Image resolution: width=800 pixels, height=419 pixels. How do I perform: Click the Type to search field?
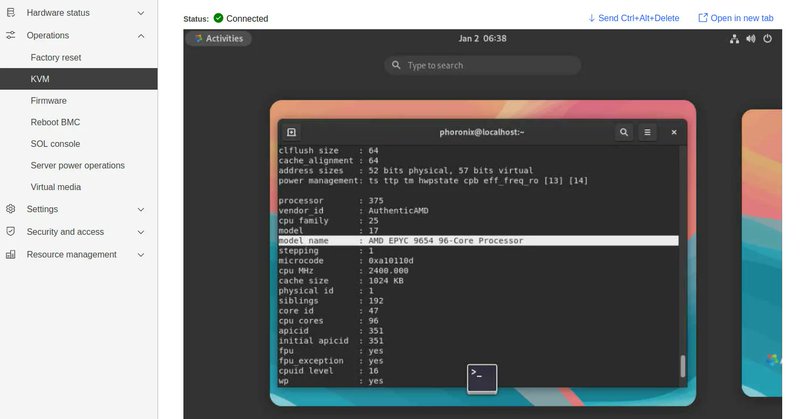pos(482,65)
